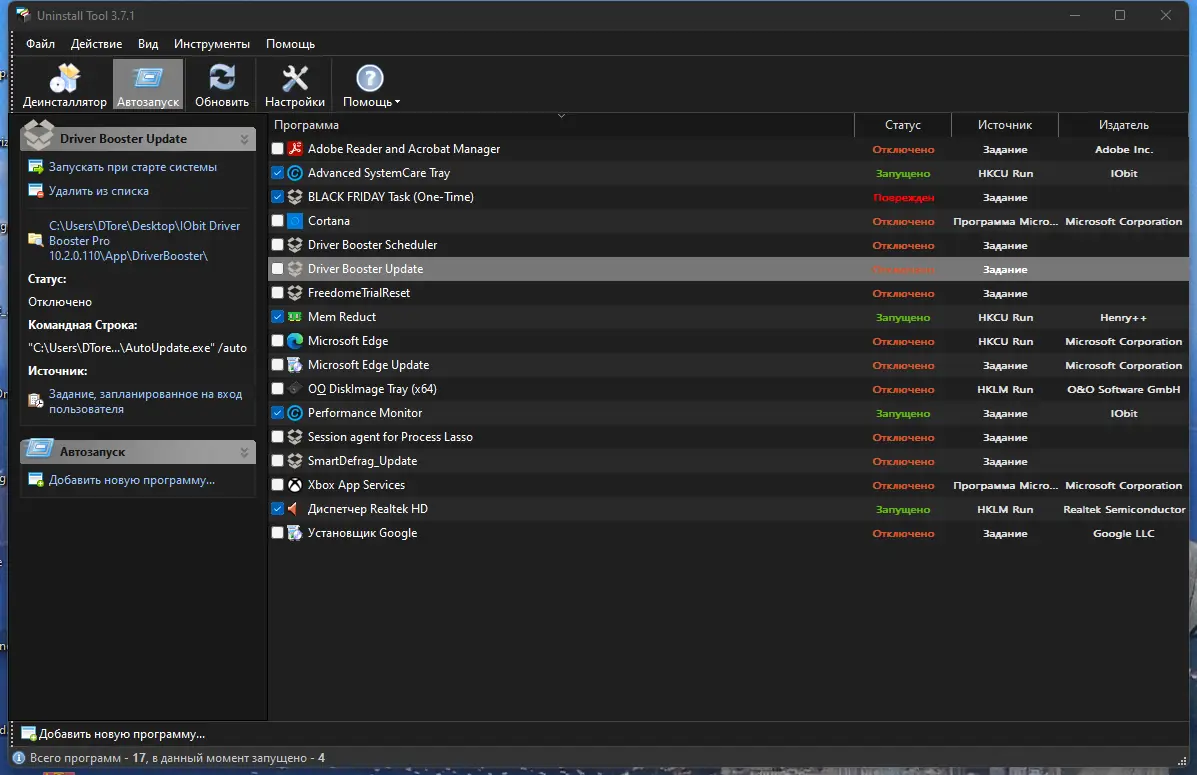Open the Действие menu
The image size is (1197, 775).
96,44
